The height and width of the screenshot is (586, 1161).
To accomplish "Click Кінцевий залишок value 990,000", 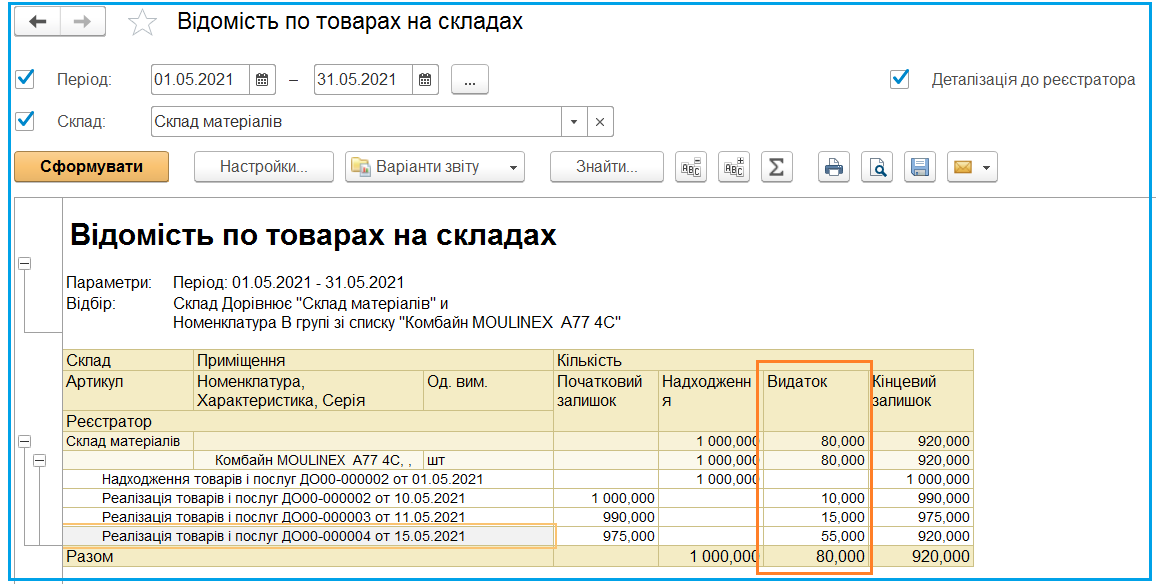I will (920, 499).
